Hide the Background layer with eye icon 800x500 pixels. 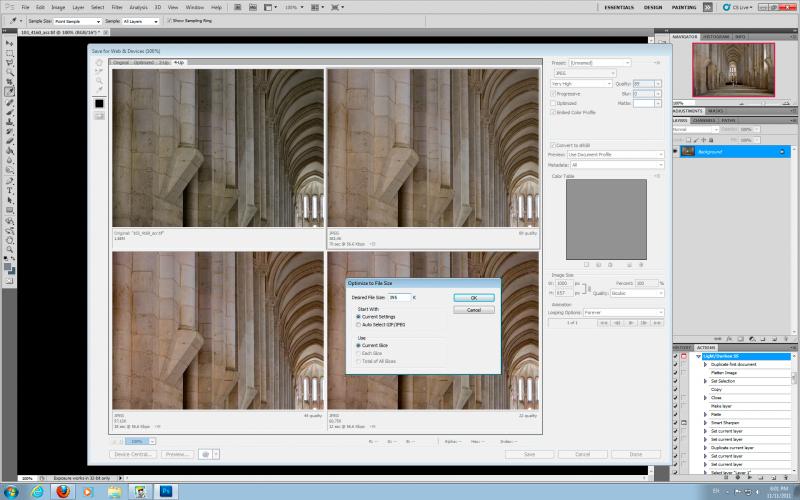click(x=676, y=152)
